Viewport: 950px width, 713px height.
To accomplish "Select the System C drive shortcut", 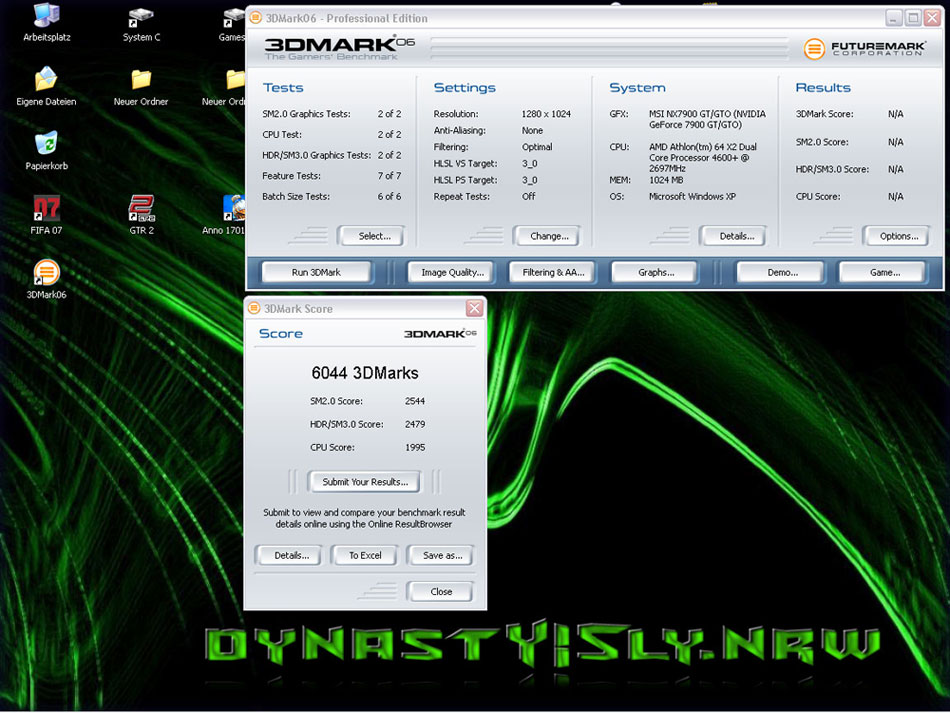I will tap(141, 23).
